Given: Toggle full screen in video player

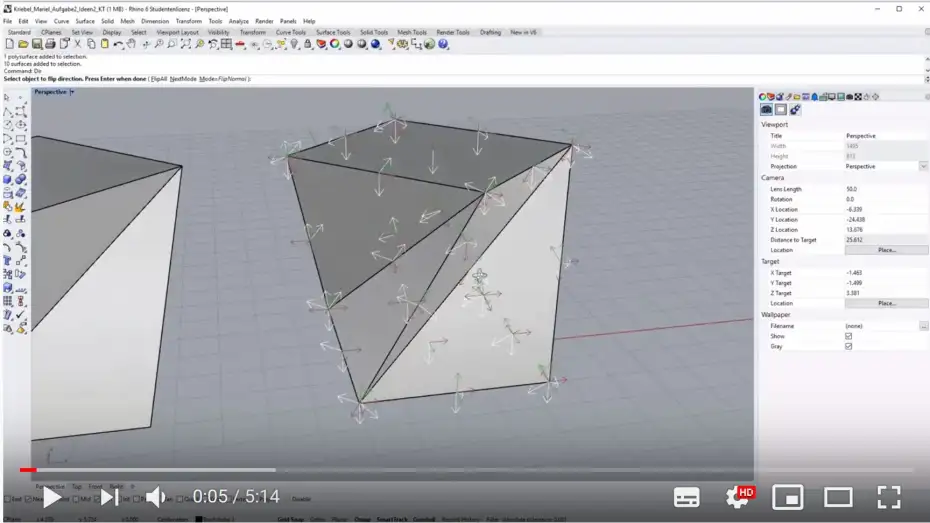Looking at the screenshot, I should pos(889,497).
